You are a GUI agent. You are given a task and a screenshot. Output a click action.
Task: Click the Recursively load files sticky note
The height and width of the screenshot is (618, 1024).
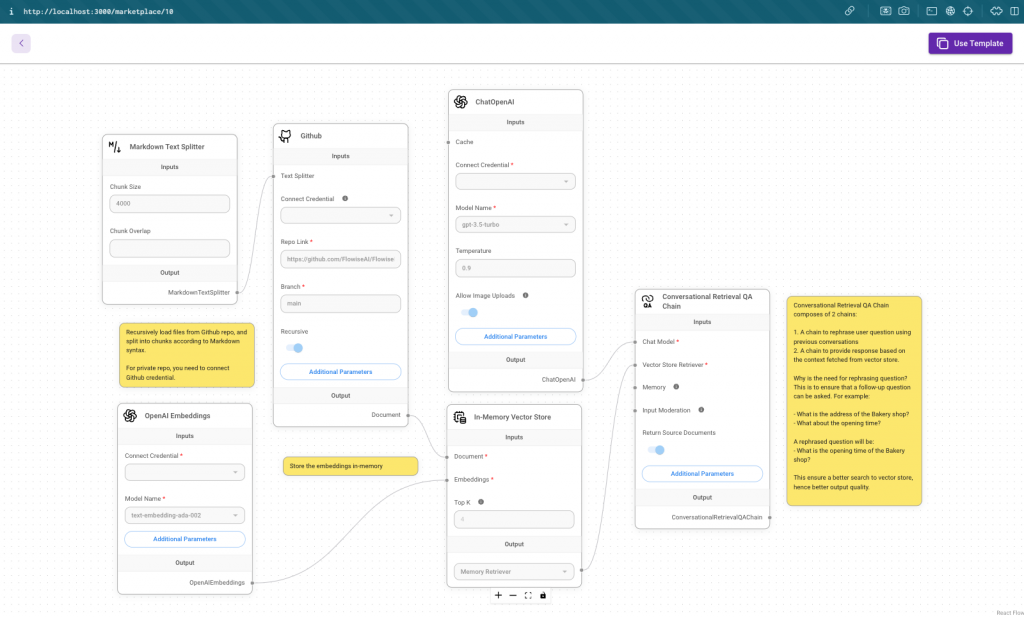tap(187, 355)
